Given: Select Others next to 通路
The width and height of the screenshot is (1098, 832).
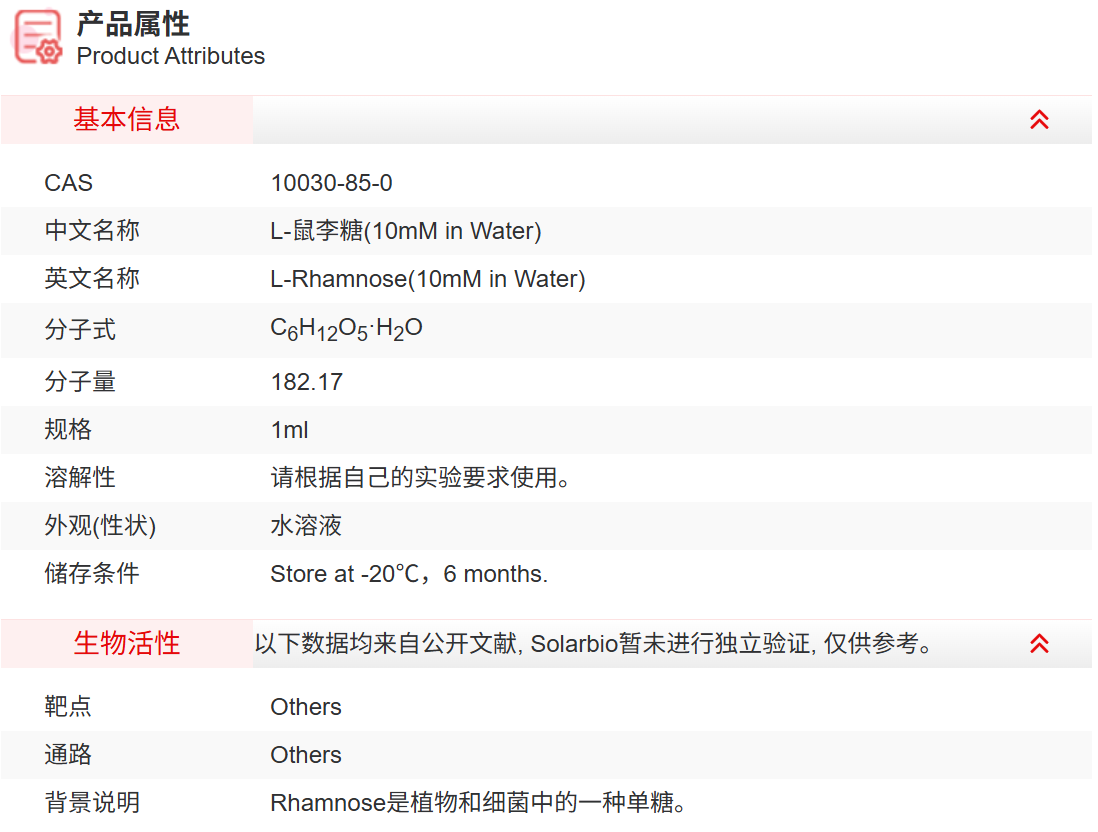Looking at the screenshot, I should coord(306,755).
